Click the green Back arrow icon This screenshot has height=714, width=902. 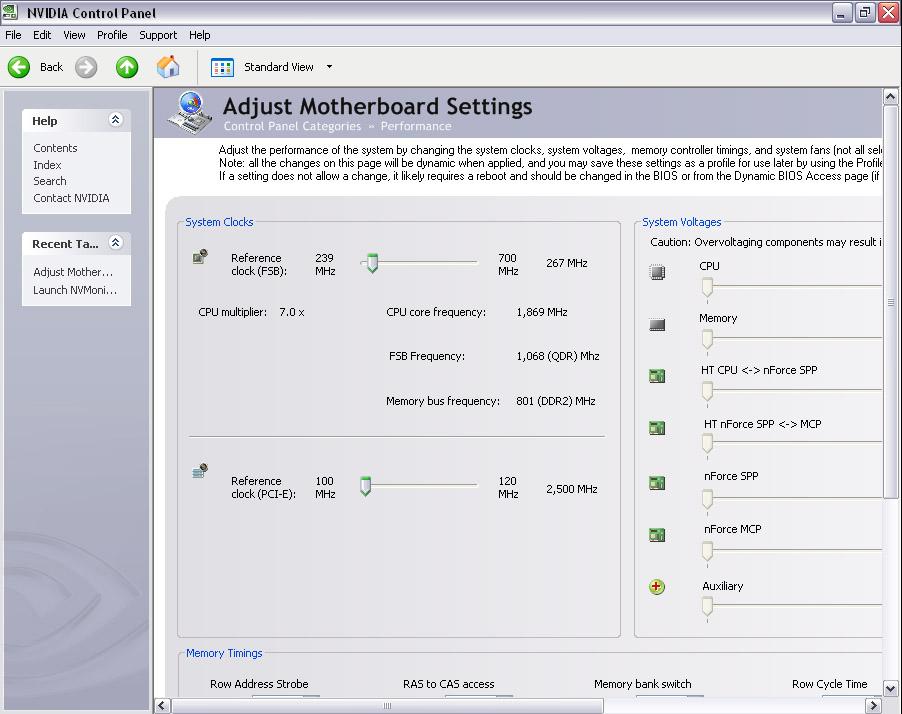point(19,67)
